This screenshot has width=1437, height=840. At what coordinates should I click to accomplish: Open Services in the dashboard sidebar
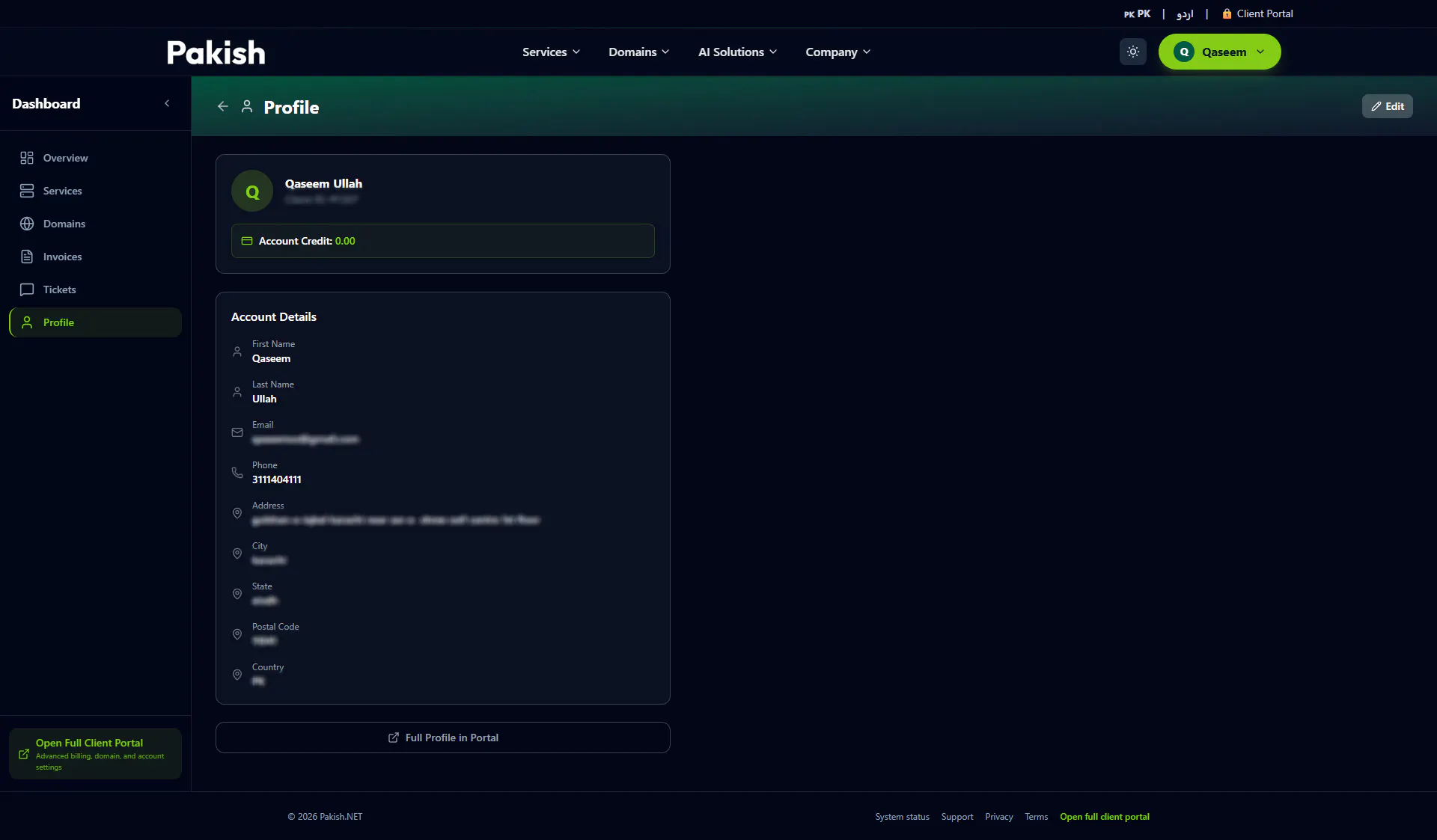point(95,191)
